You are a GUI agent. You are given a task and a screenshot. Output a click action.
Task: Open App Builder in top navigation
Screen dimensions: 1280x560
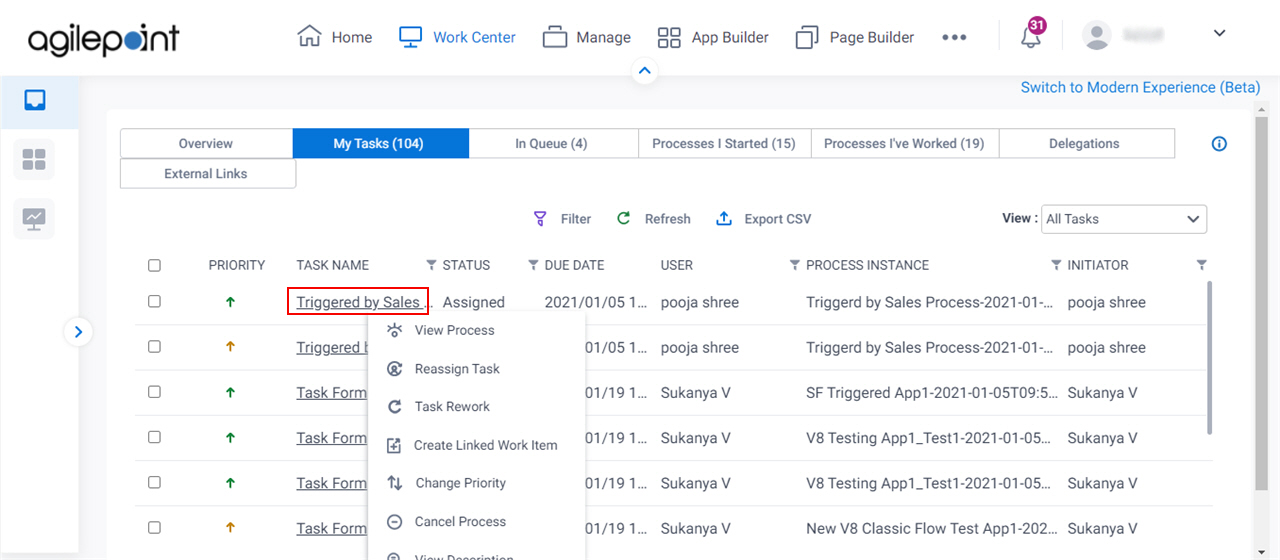(713, 37)
